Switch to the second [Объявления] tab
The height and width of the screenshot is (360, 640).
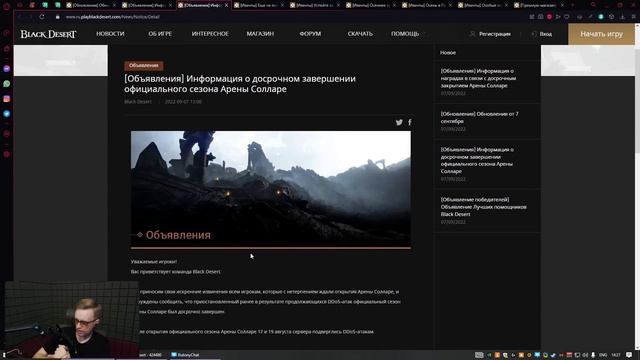[x=147, y=5]
